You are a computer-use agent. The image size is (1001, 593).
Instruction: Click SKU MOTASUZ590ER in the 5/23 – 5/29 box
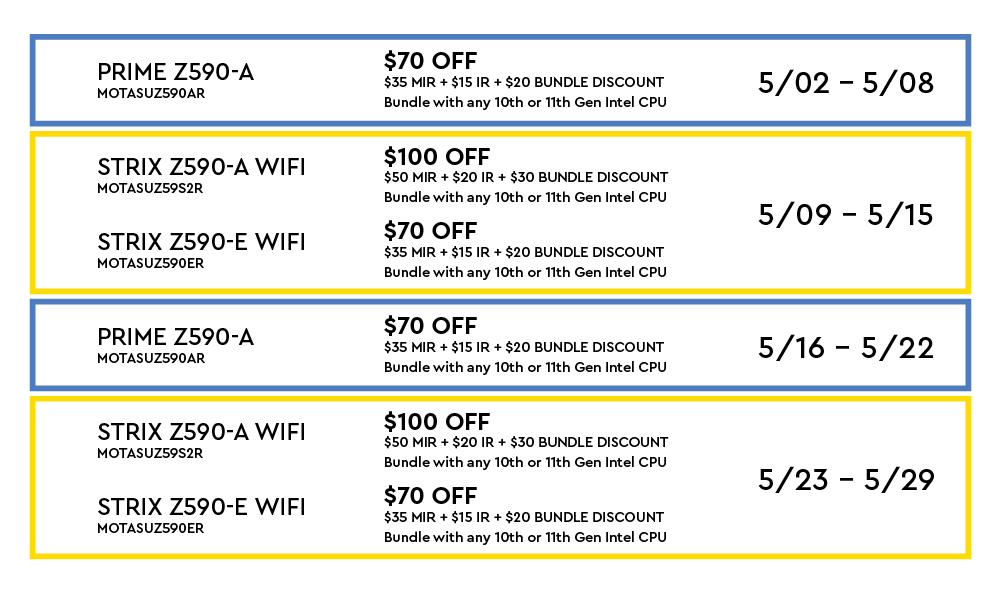(150, 528)
